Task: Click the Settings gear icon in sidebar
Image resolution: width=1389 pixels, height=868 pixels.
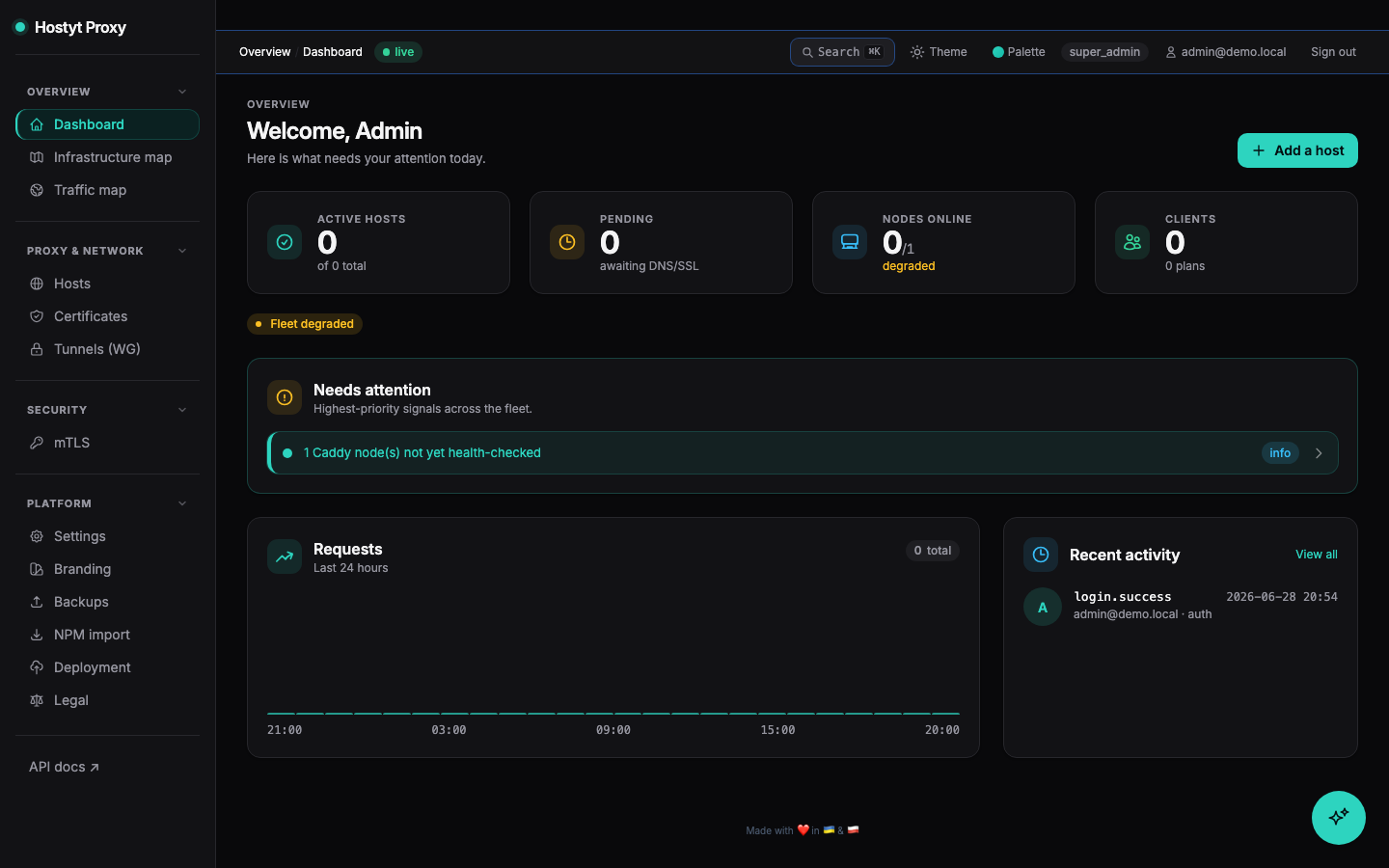Action: click(37, 536)
